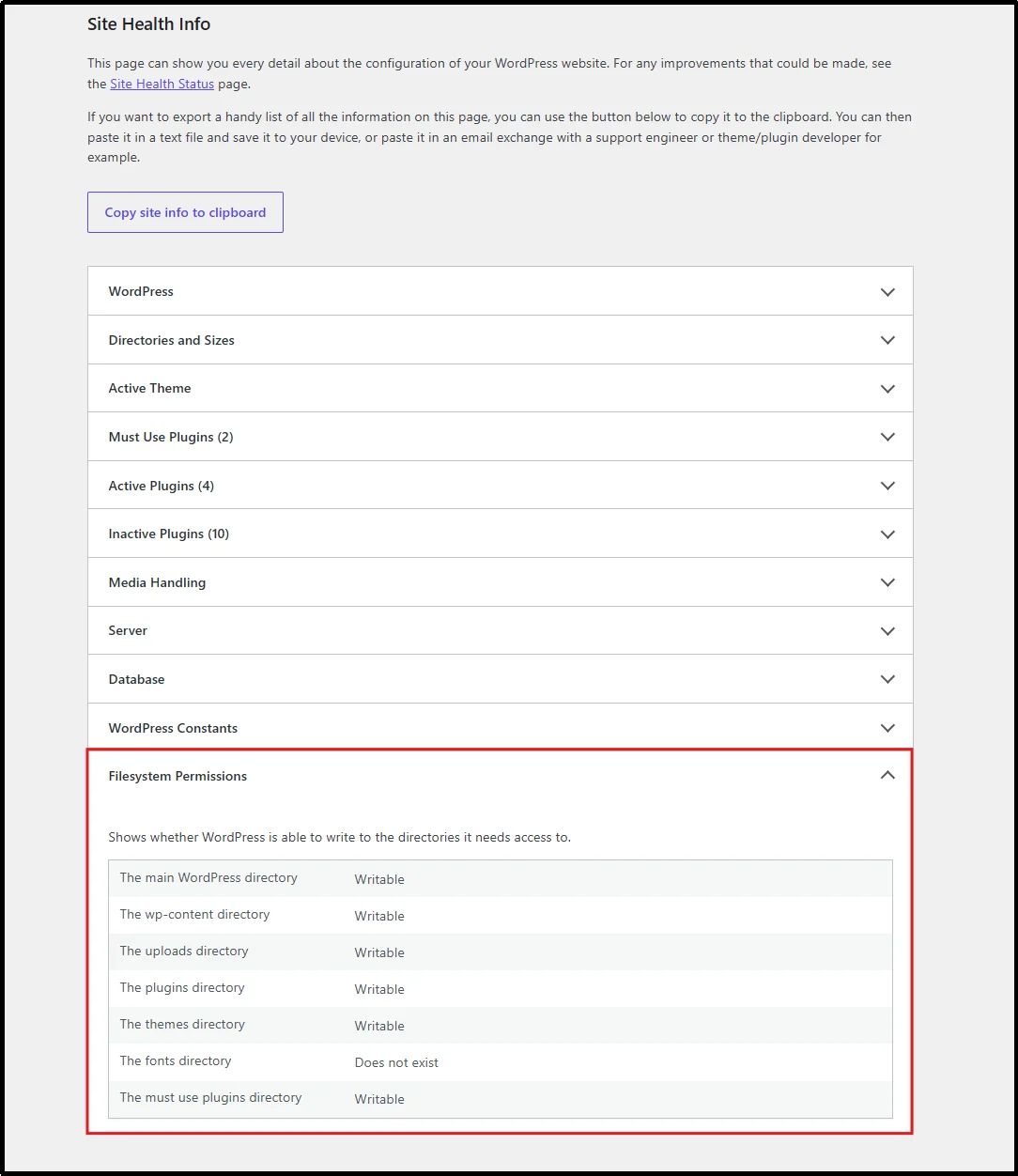
Task: Expand the Active Theme section
Action: [500, 388]
